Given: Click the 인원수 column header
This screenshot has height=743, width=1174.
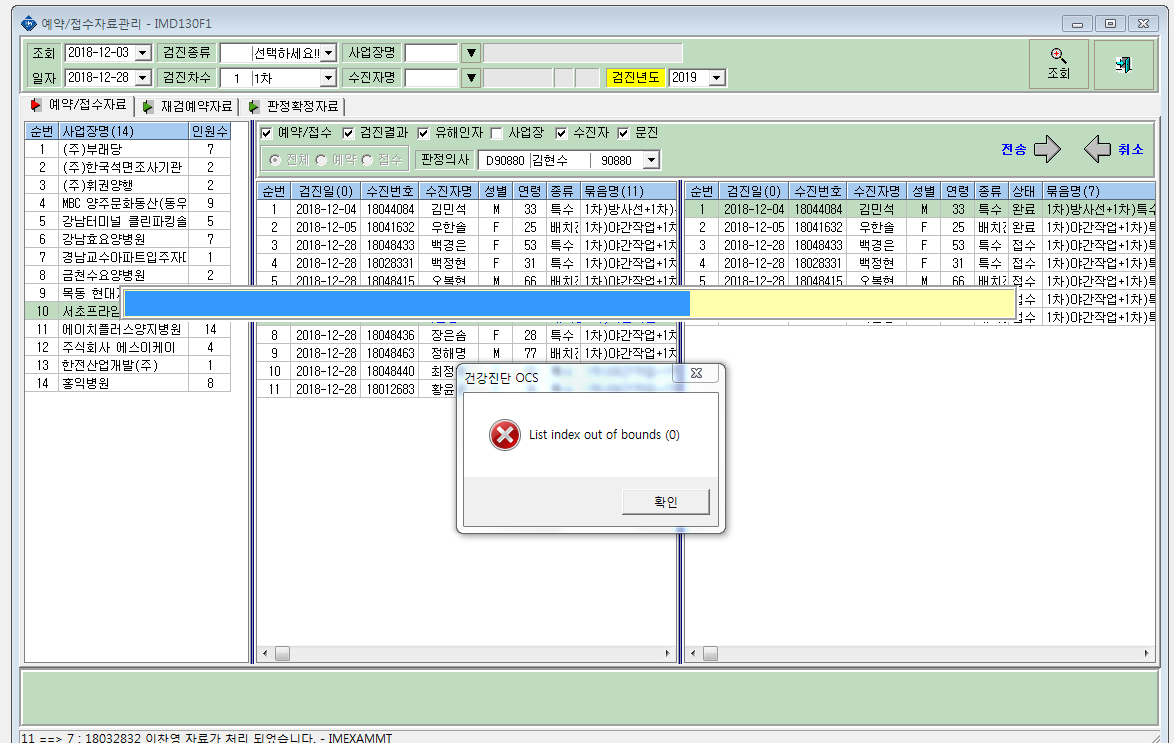Looking at the screenshot, I should [209, 131].
